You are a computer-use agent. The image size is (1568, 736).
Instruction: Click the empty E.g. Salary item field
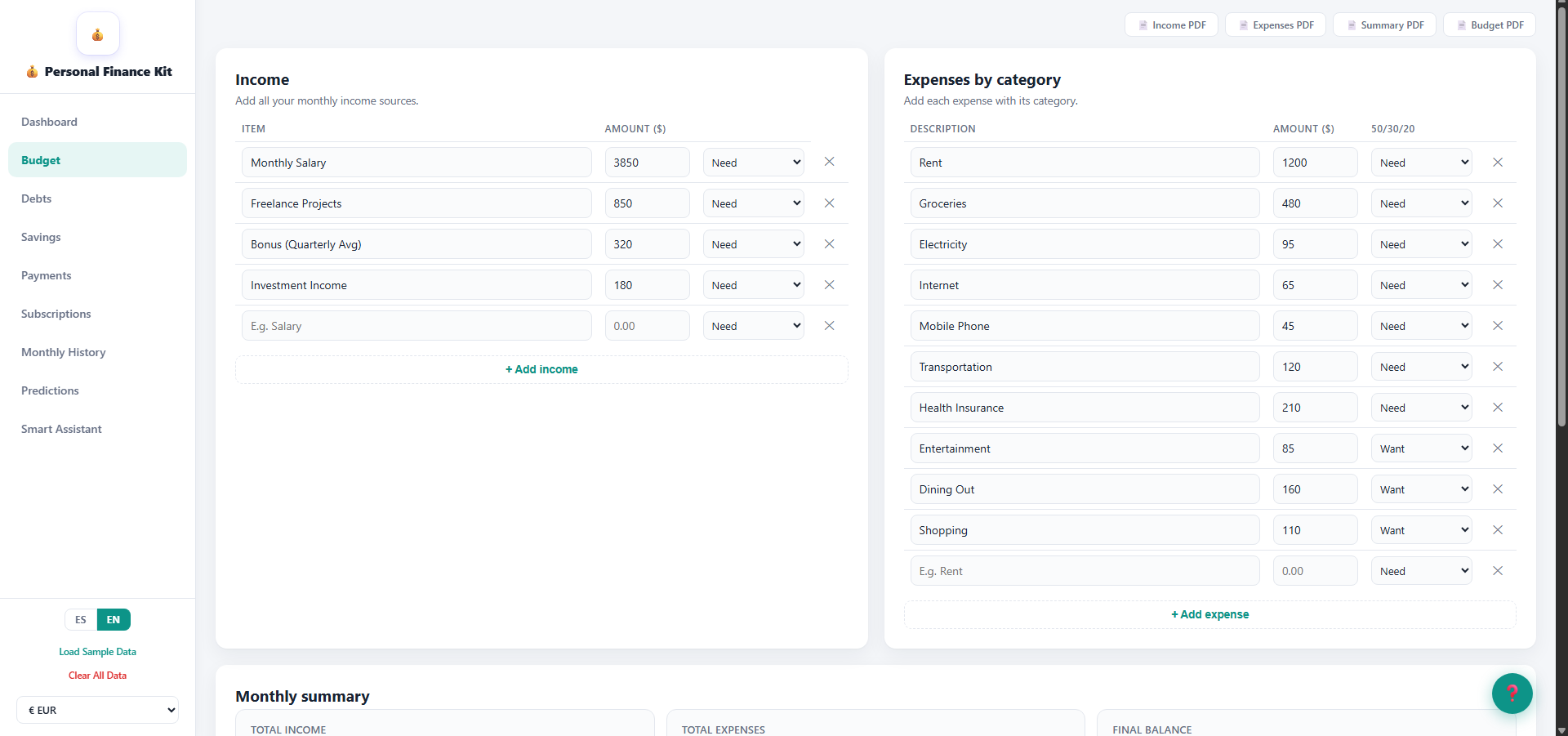click(416, 325)
